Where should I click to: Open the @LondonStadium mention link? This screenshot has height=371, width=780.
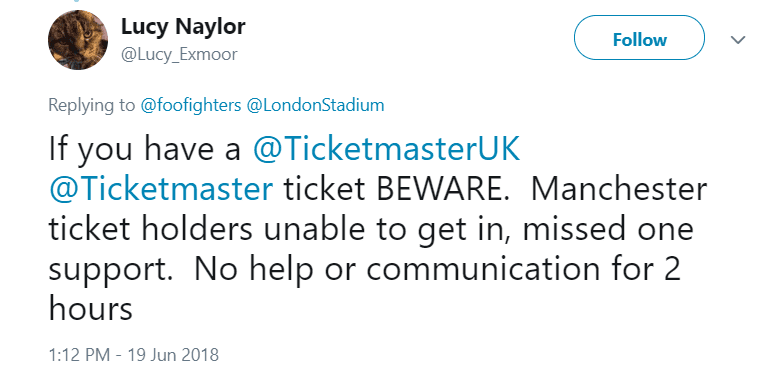pyautogui.click(x=315, y=105)
